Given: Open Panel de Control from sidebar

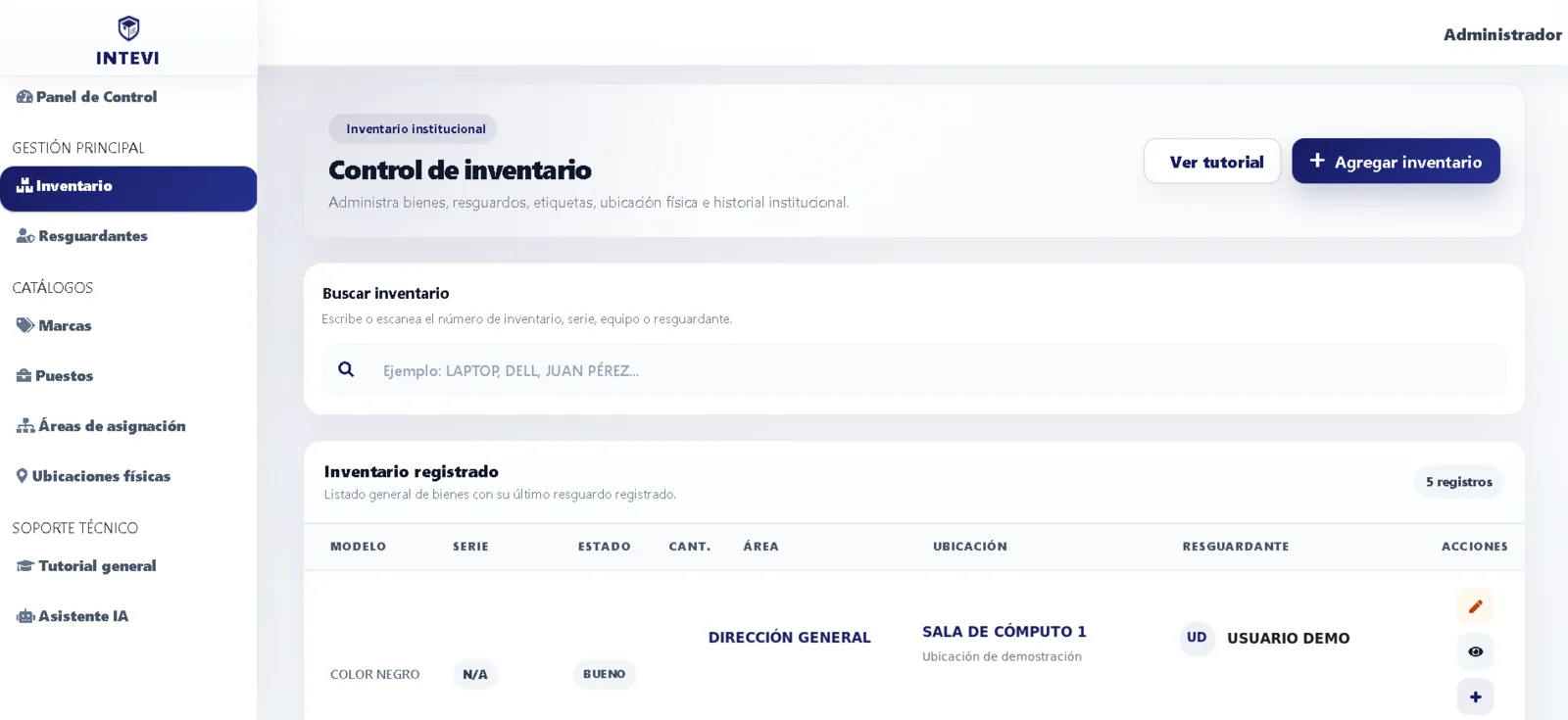Looking at the screenshot, I should (x=86, y=97).
